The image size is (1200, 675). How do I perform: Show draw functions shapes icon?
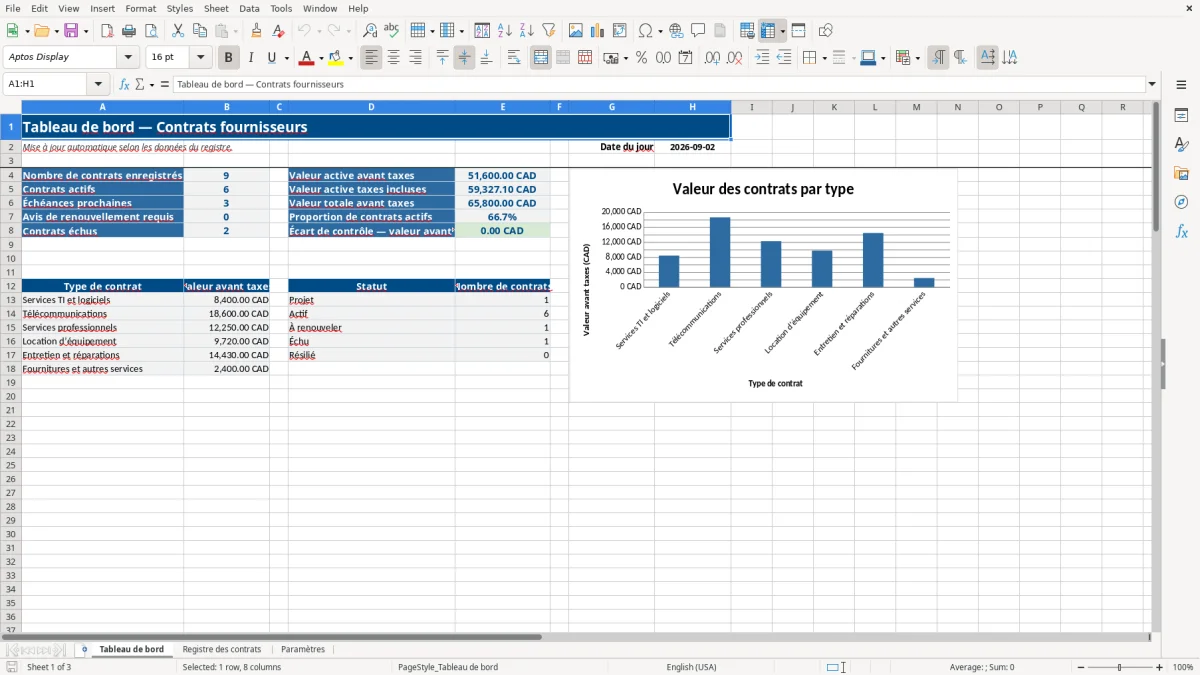tap(826, 31)
